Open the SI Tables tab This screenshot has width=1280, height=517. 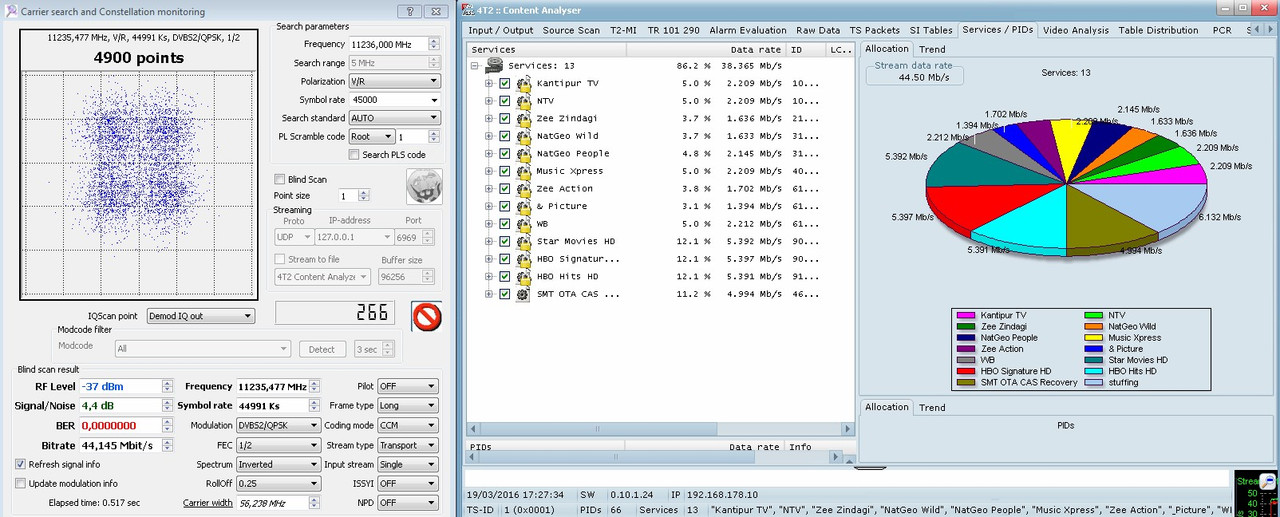[x=931, y=30]
